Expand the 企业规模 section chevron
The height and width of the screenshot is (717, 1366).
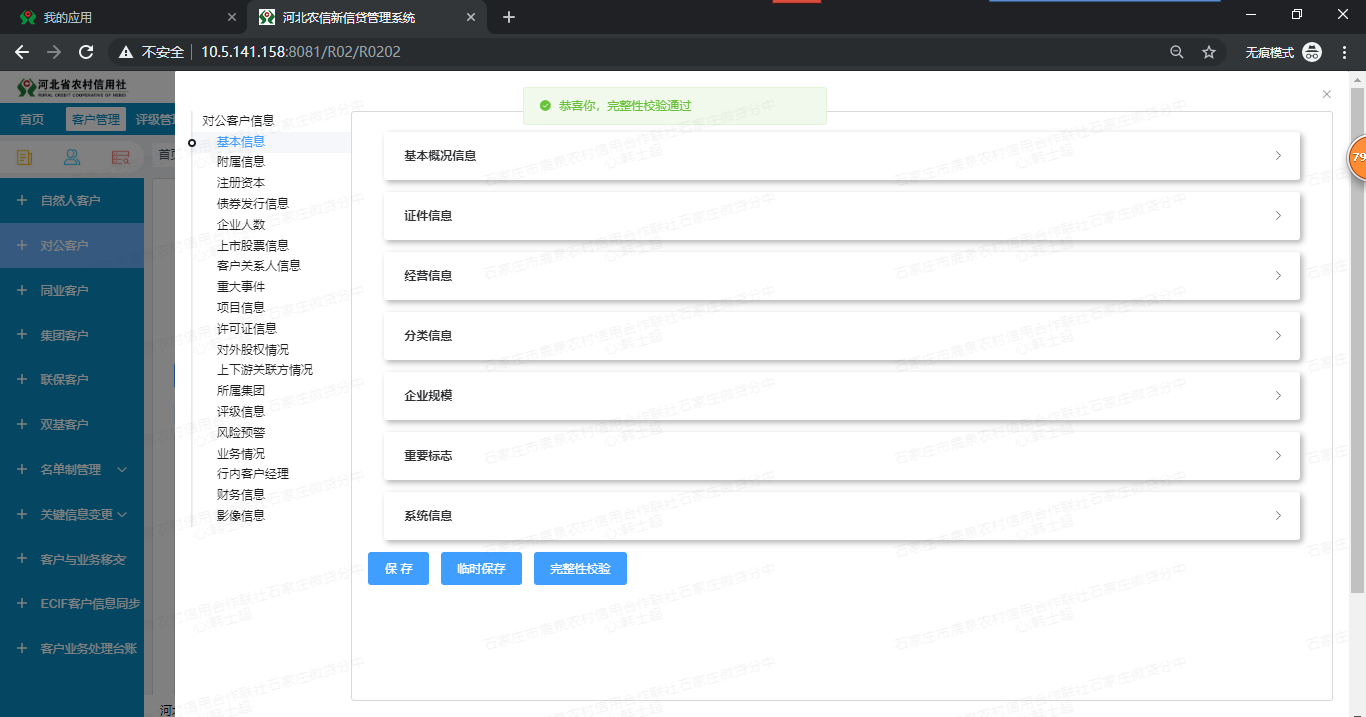coord(1278,396)
